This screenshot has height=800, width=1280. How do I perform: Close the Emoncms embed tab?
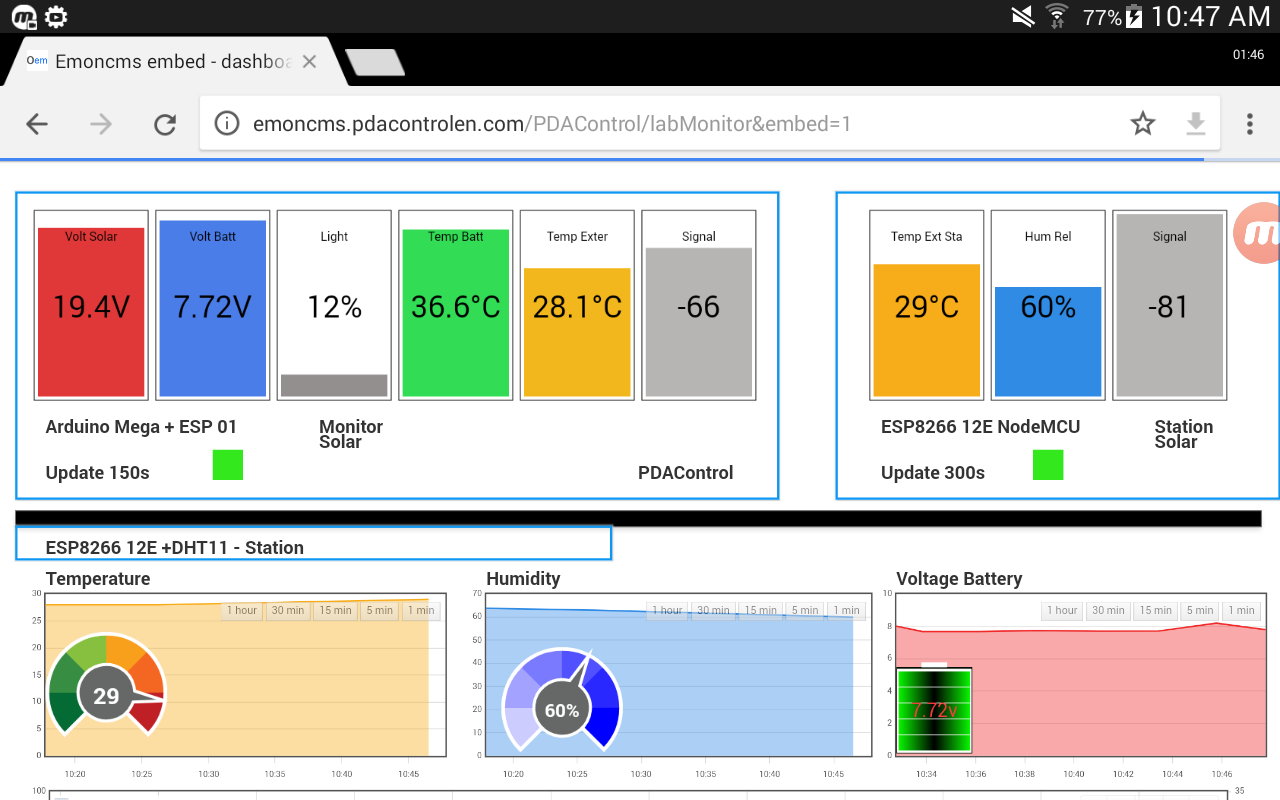[309, 62]
